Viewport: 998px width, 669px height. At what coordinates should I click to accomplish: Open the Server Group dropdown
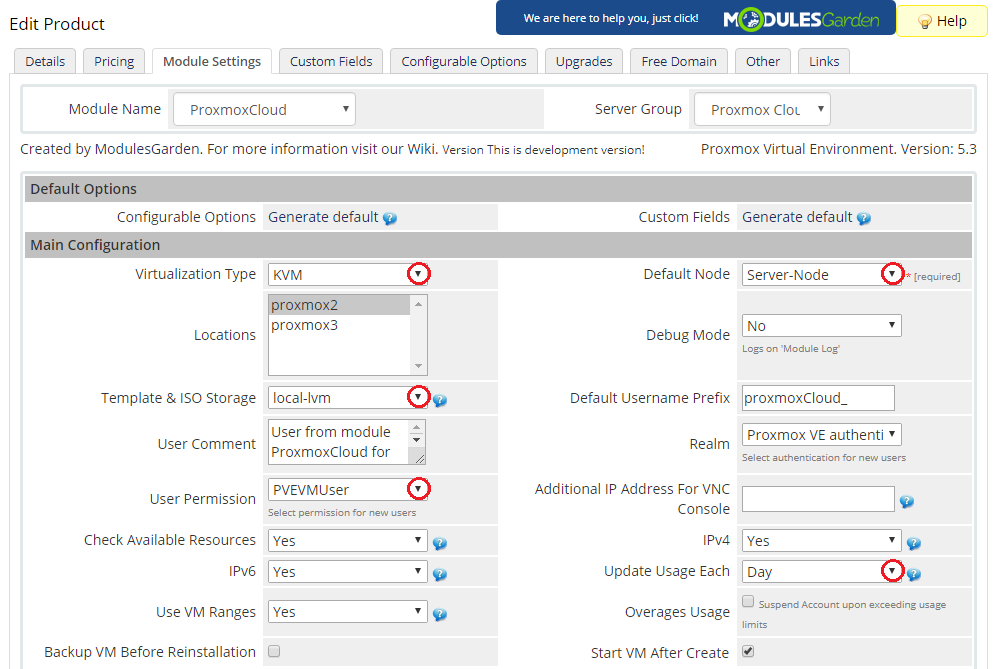pyautogui.click(x=762, y=109)
